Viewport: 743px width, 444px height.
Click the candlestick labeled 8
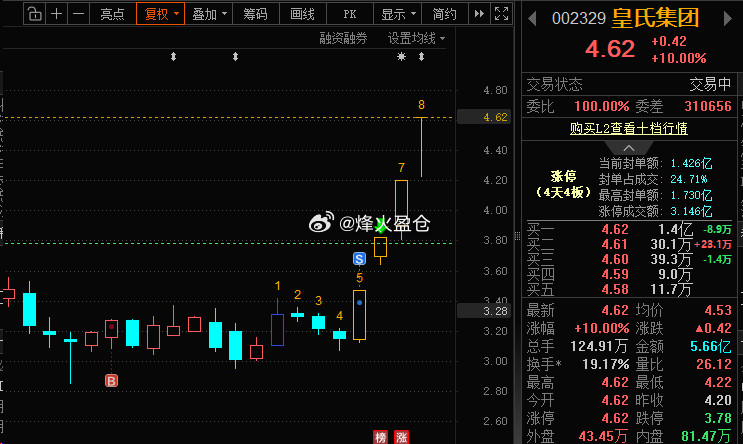(421, 147)
